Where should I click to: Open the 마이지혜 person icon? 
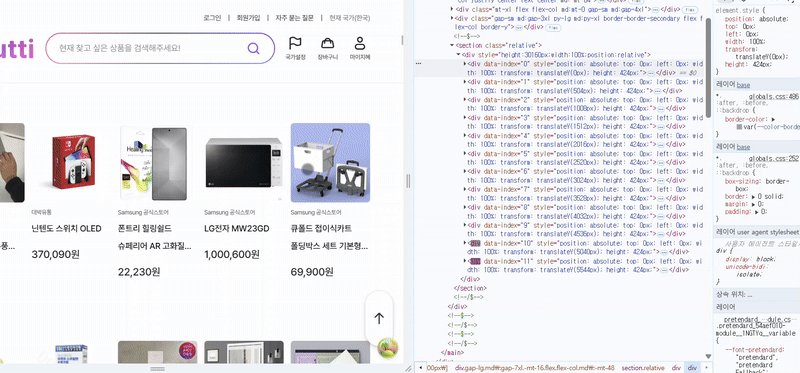coord(360,43)
